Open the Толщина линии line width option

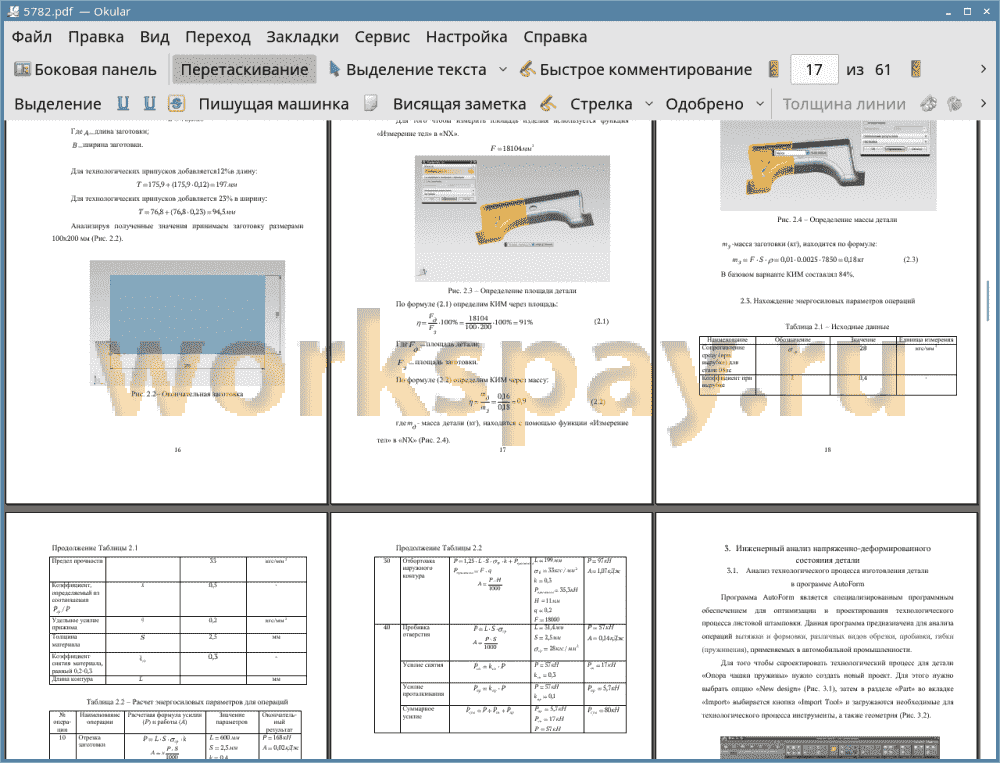tap(844, 104)
